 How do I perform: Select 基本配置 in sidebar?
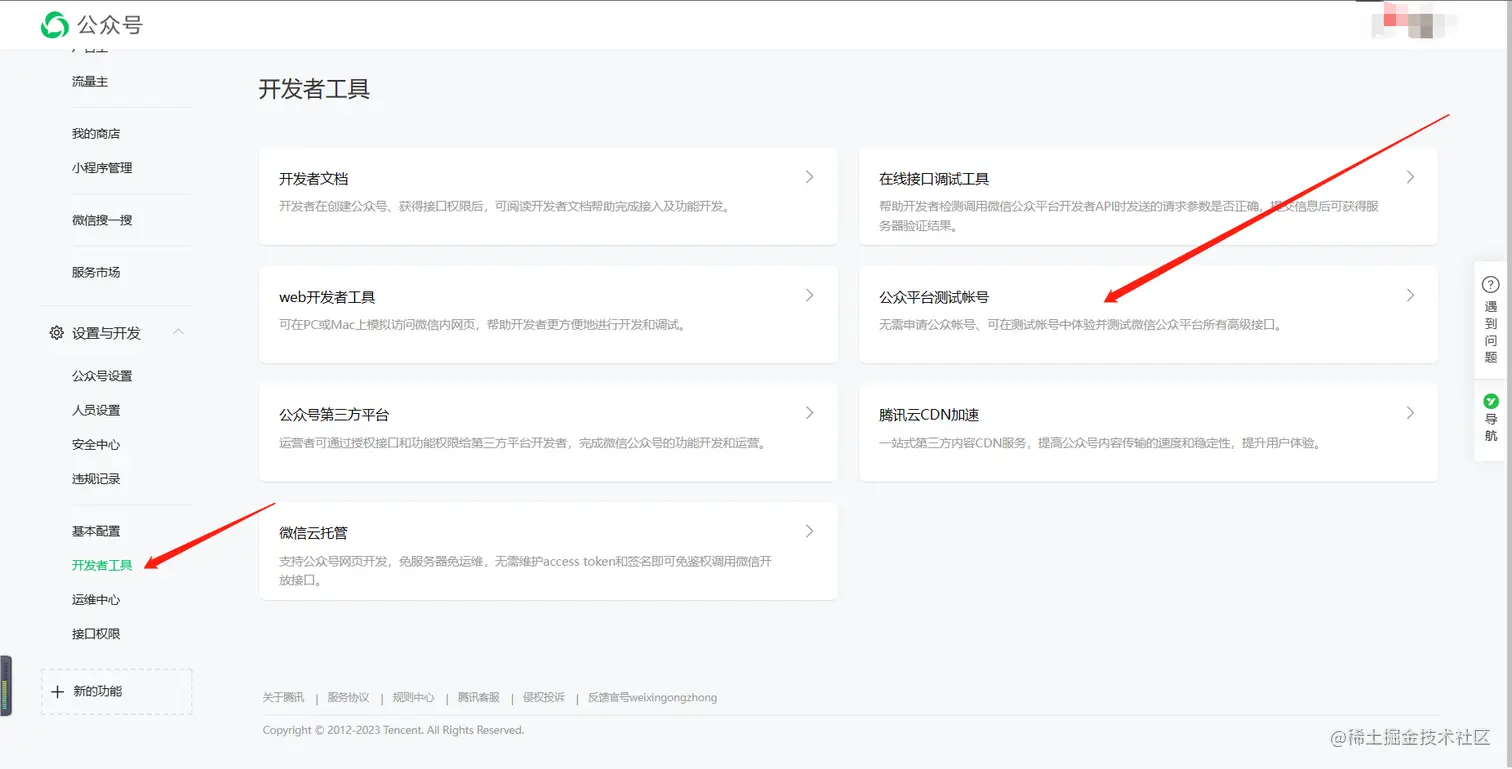96,531
